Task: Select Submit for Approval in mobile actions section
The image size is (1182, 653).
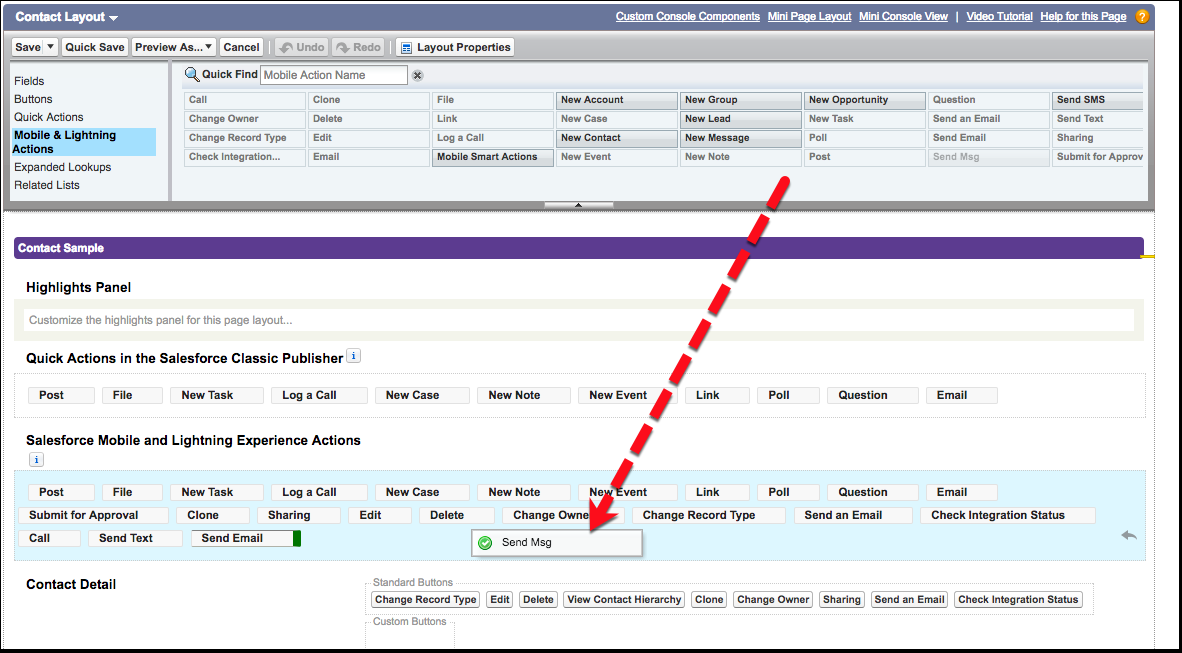Action: tap(93, 516)
